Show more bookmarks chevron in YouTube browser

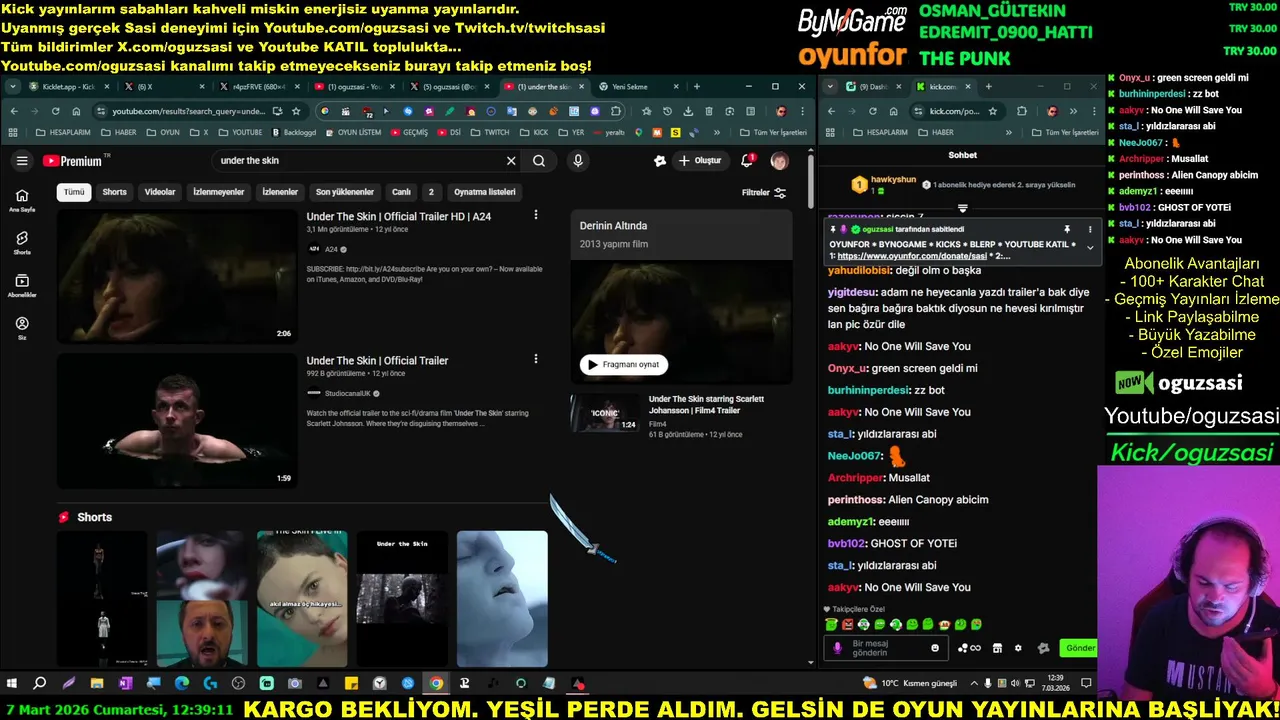[x=717, y=132]
